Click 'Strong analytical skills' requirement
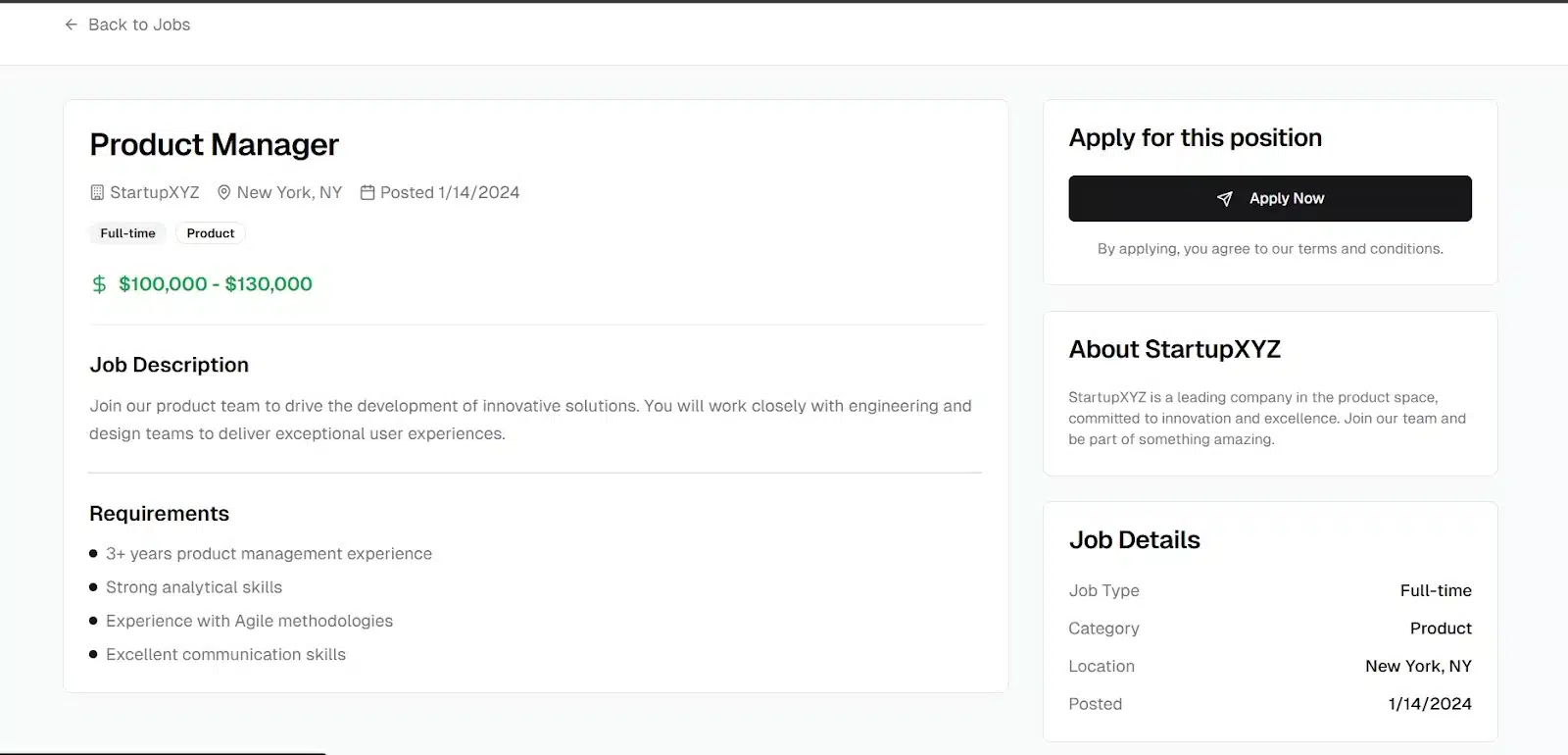 194,587
